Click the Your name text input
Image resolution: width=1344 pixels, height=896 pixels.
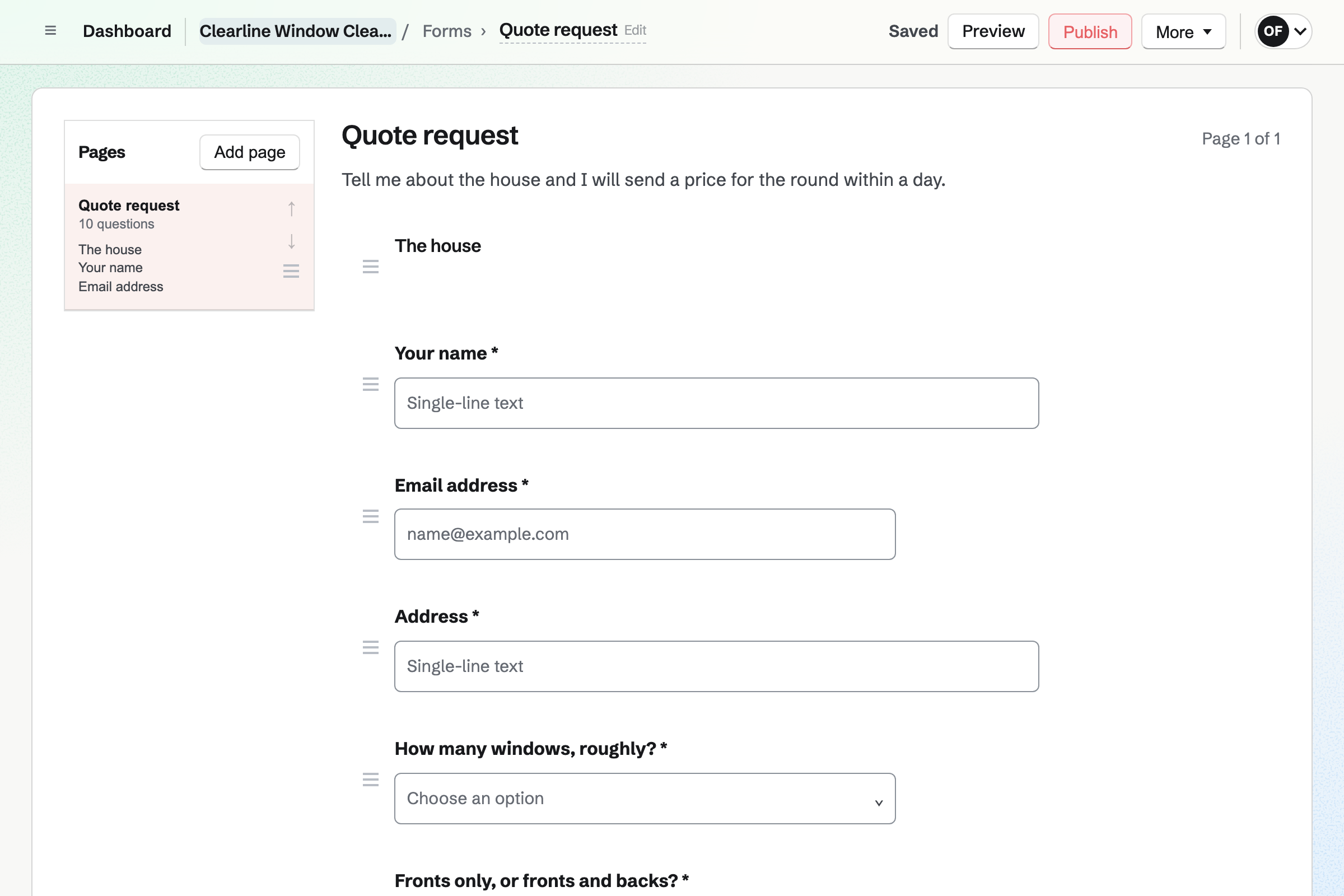tap(717, 403)
